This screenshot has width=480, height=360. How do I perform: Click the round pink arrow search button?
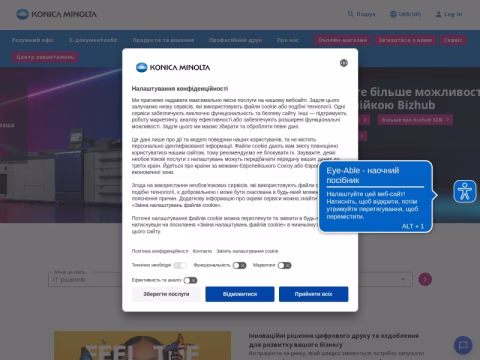click(x=425, y=279)
